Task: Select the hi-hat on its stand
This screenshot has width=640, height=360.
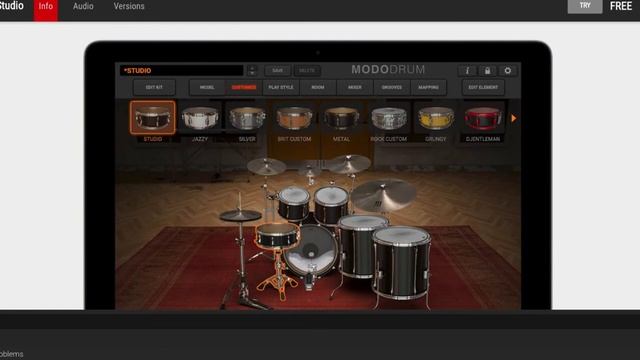Action: point(240,215)
